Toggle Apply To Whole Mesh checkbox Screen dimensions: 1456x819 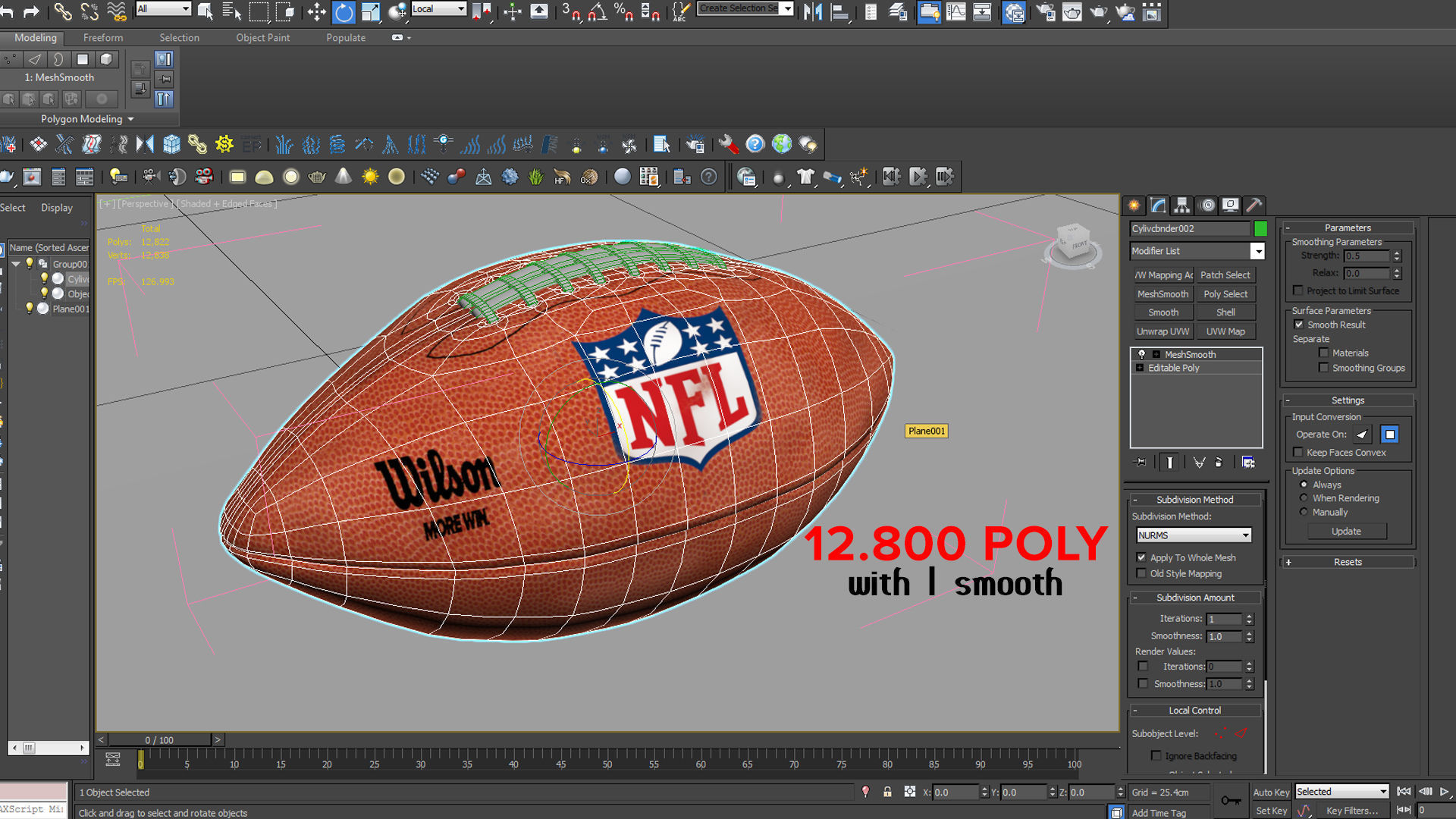1141,557
